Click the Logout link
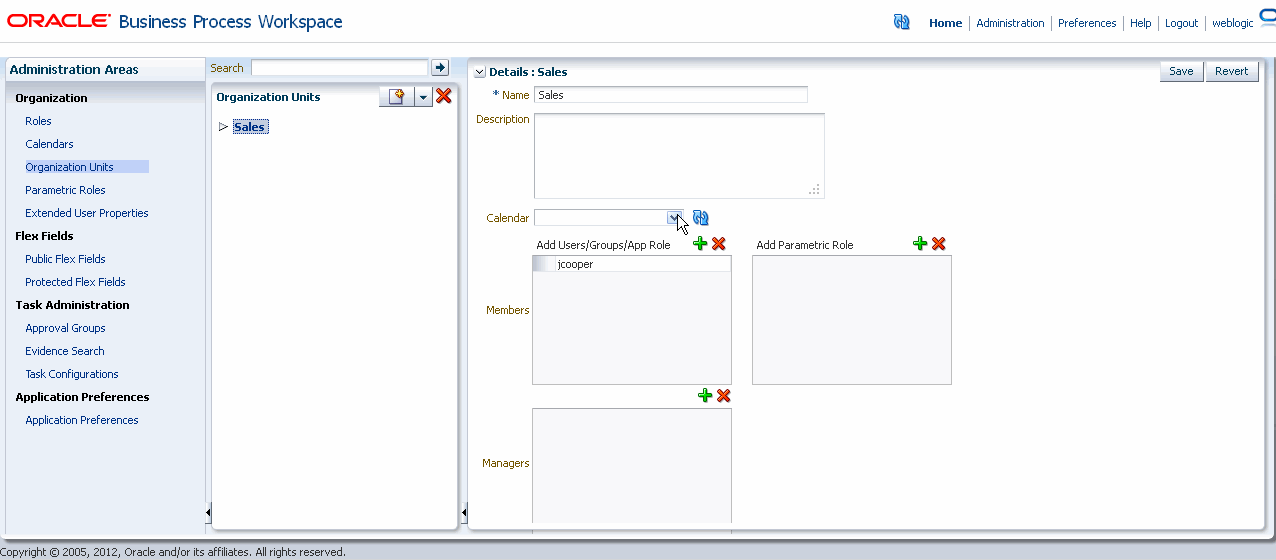Image resolution: width=1276 pixels, height=560 pixels. coord(1181,23)
